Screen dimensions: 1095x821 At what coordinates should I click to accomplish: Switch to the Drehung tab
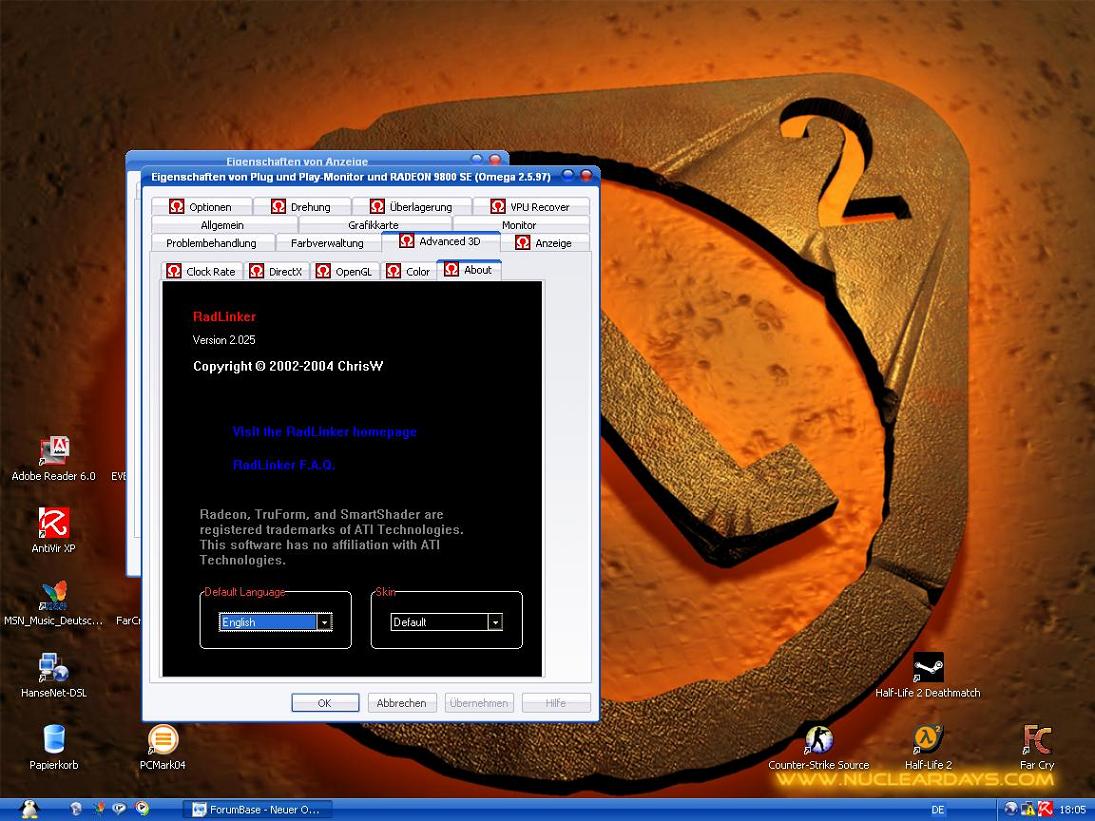tap(302, 207)
